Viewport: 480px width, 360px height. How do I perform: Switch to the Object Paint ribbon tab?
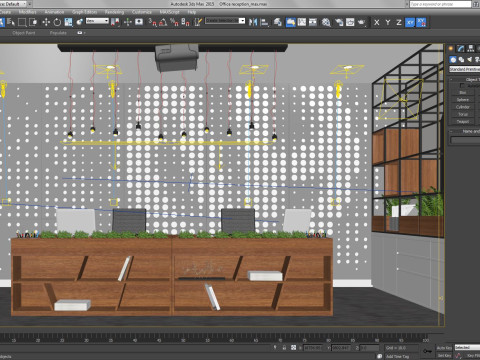[24, 33]
